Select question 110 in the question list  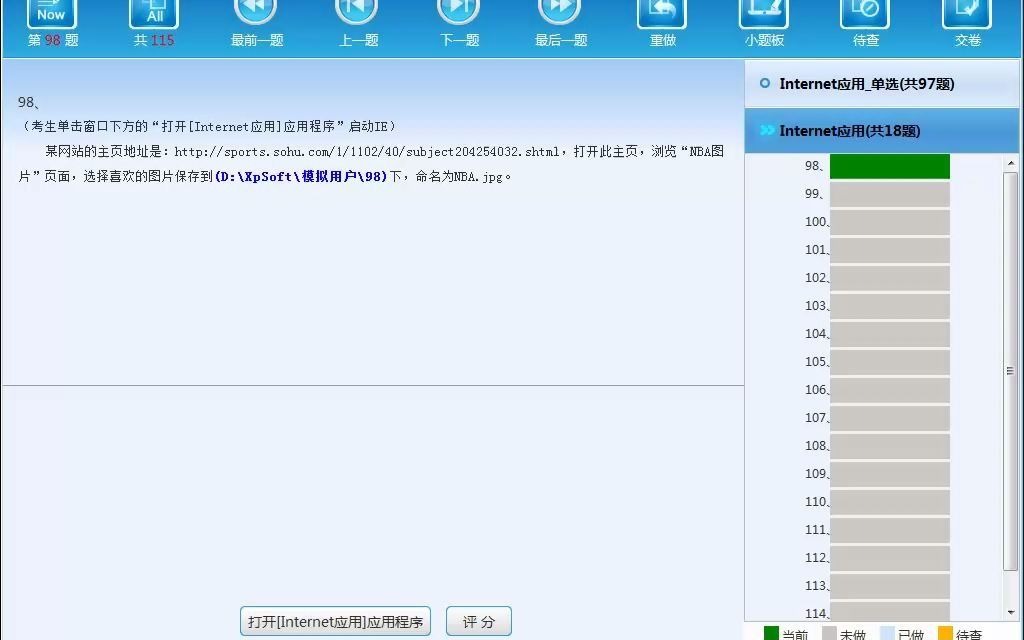889,502
